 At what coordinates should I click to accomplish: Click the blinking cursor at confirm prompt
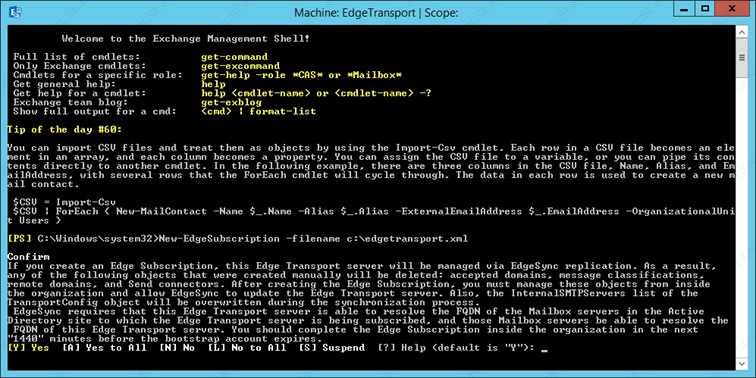coord(545,351)
